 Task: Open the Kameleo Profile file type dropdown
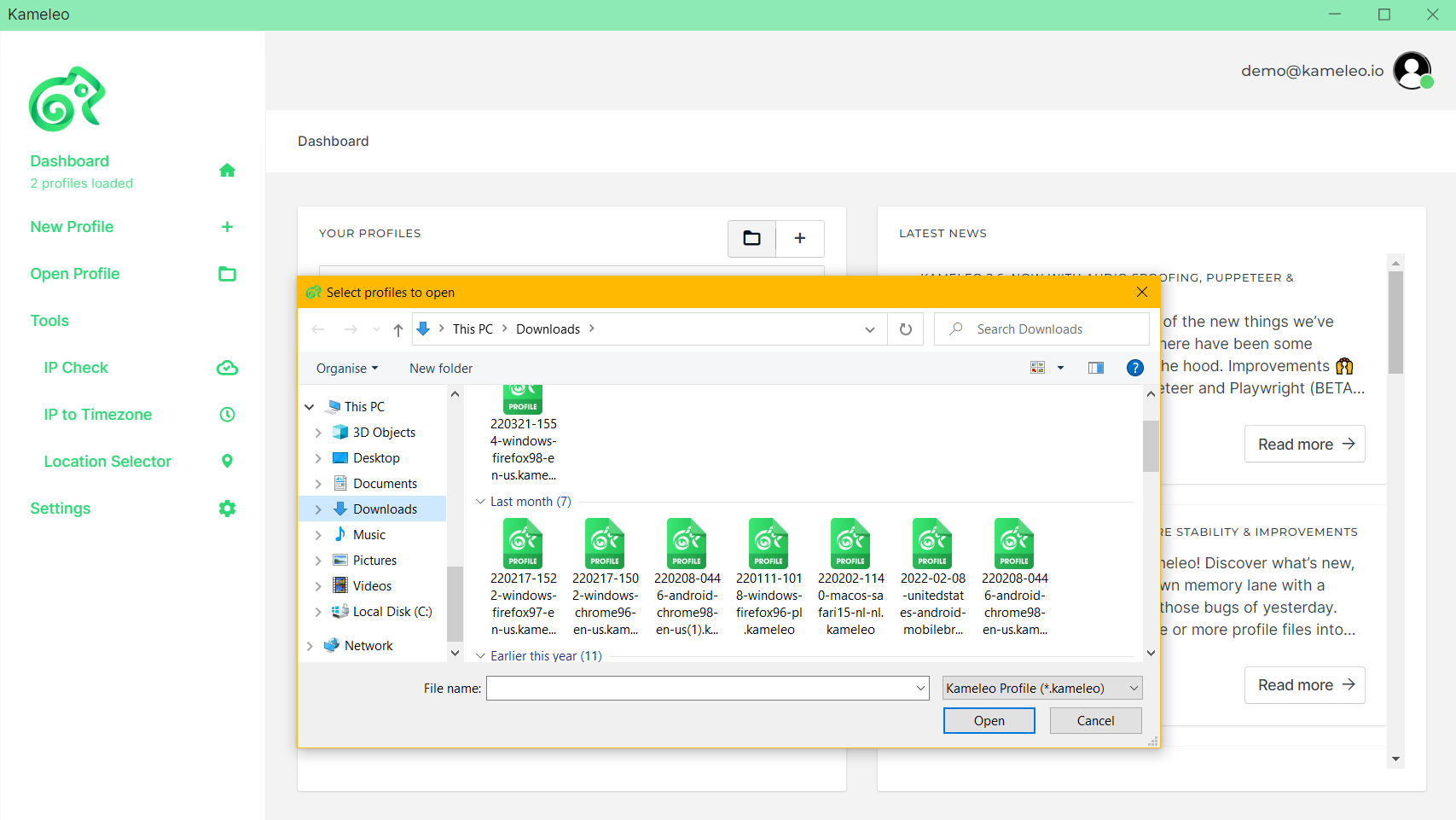click(x=1042, y=689)
